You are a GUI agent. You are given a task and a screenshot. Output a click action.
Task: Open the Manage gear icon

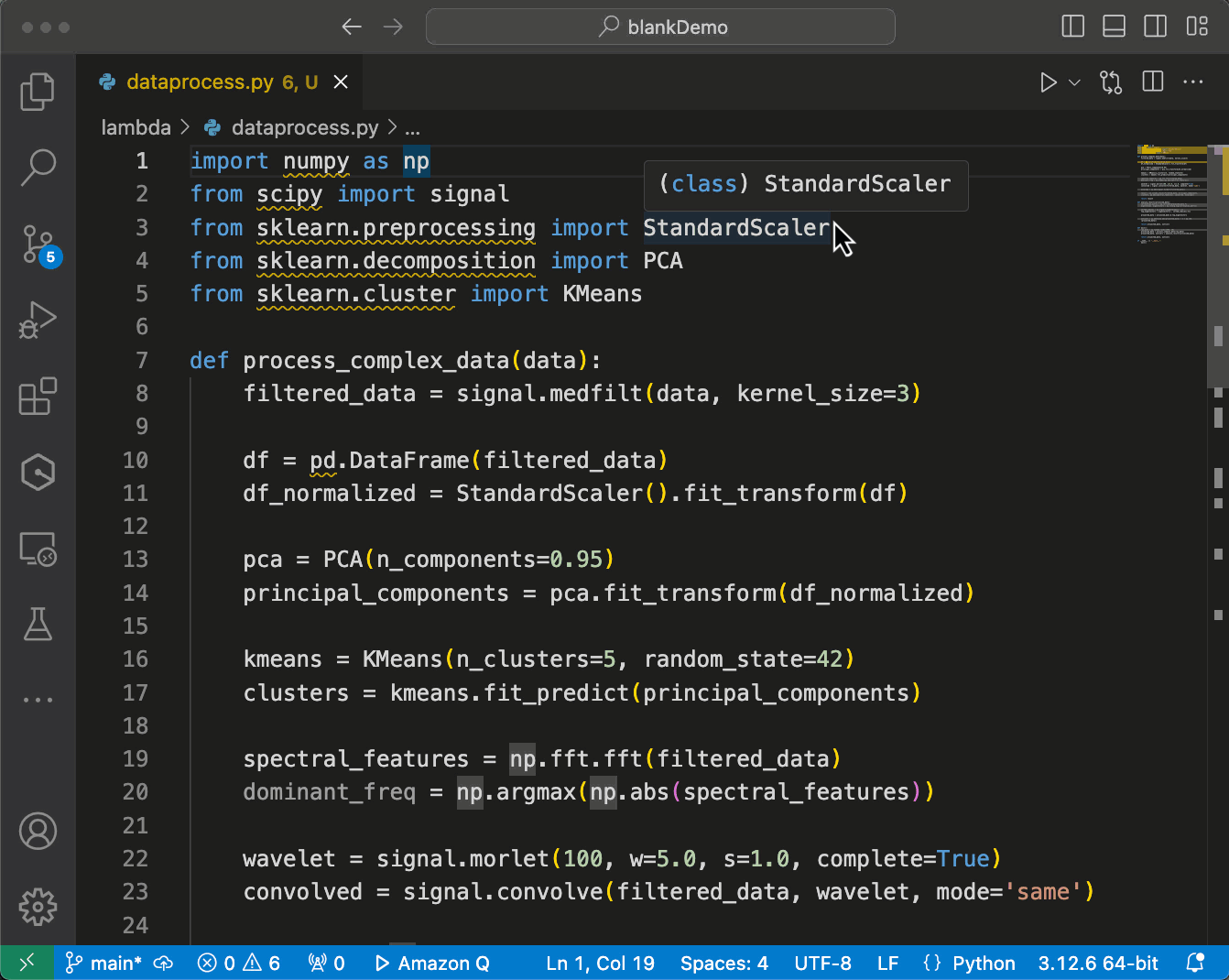point(38,907)
